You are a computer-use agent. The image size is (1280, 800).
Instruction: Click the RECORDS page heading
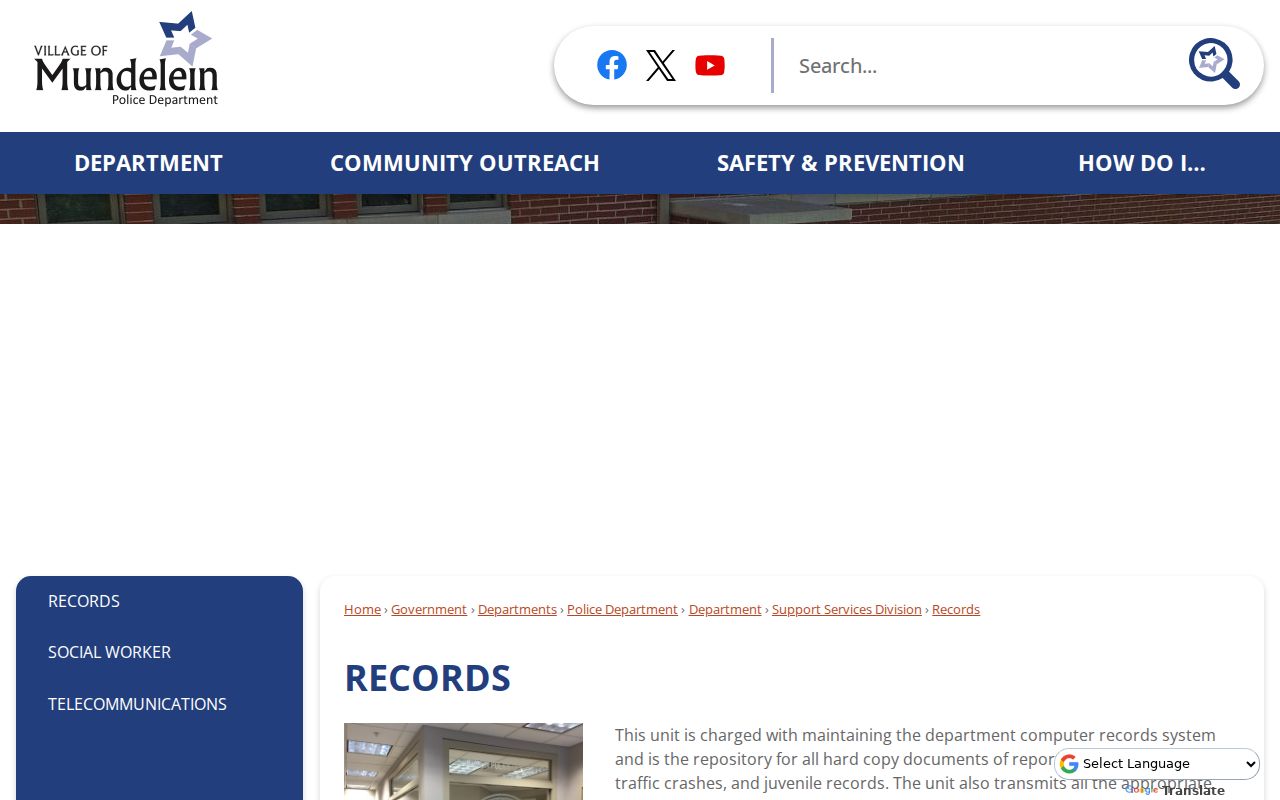tap(427, 678)
